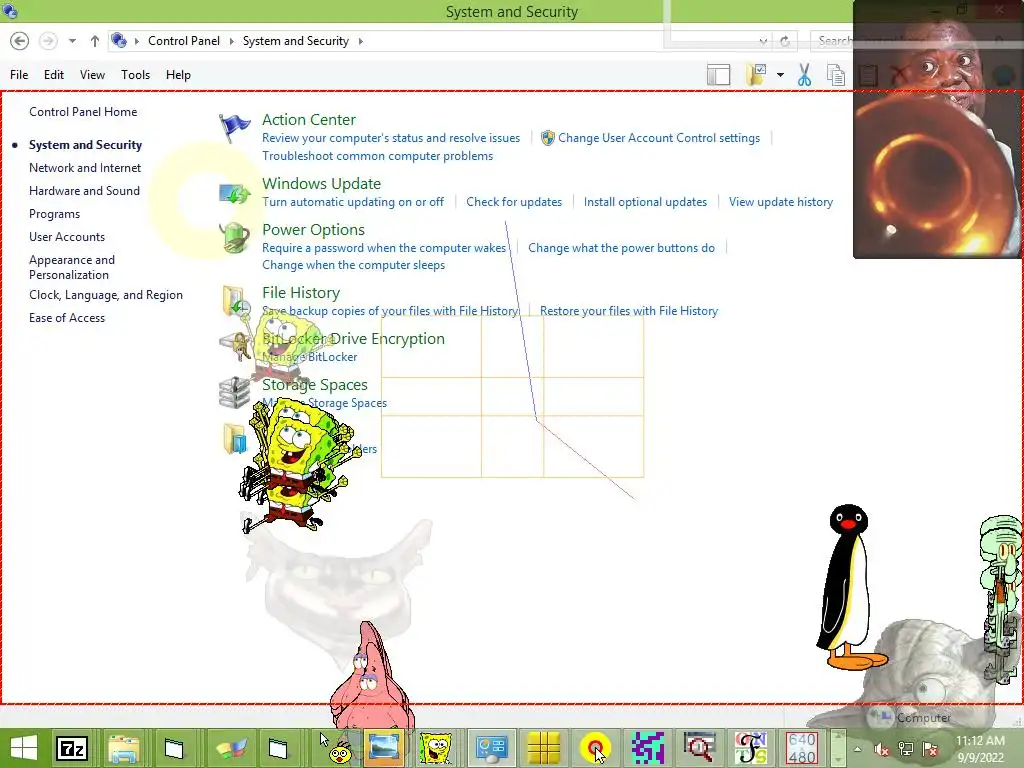Click the folder options toolbar icon
This screenshot has height=768, width=1024.
click(757, 74)
